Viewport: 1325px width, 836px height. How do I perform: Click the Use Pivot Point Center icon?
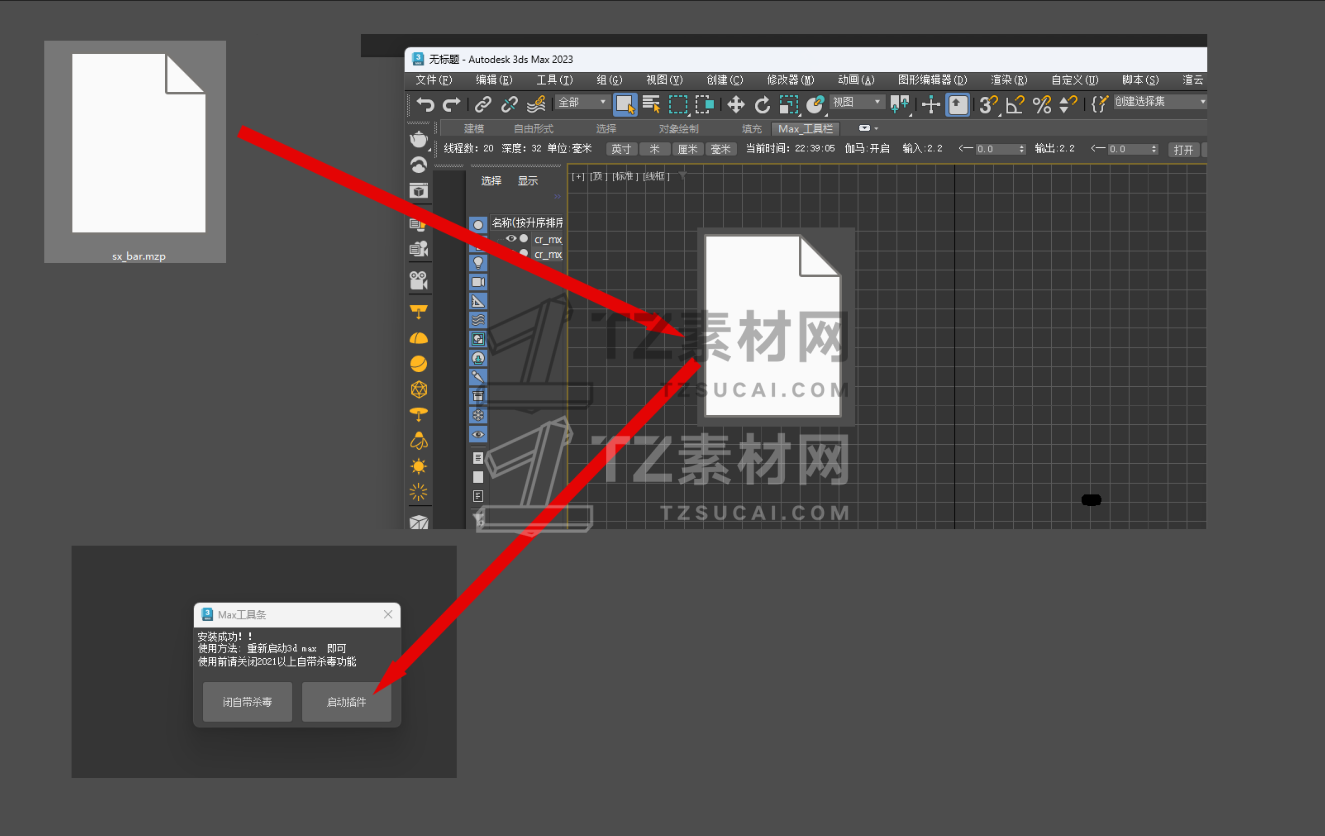coord(901,104)
